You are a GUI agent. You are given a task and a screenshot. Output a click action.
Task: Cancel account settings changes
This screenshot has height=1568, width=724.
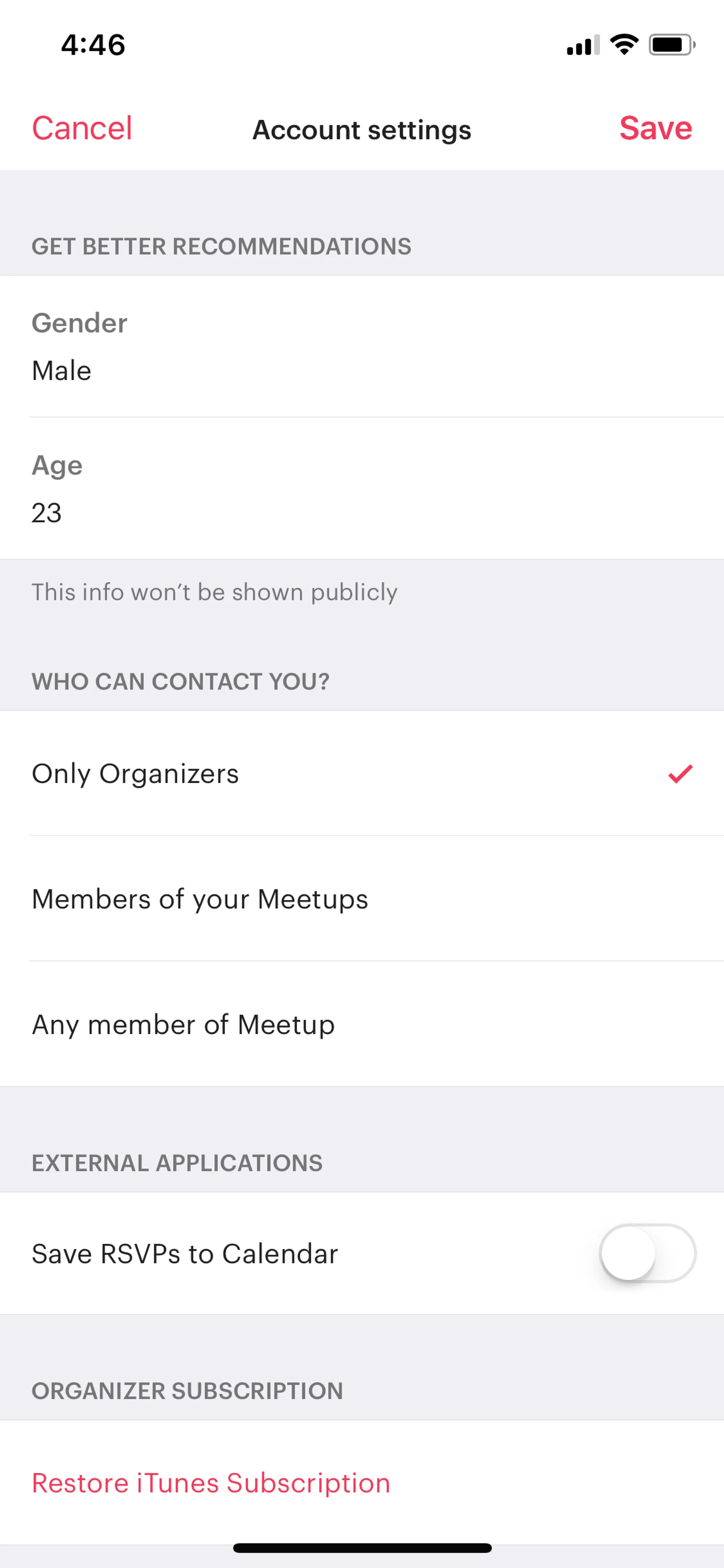tap(81, 128)
